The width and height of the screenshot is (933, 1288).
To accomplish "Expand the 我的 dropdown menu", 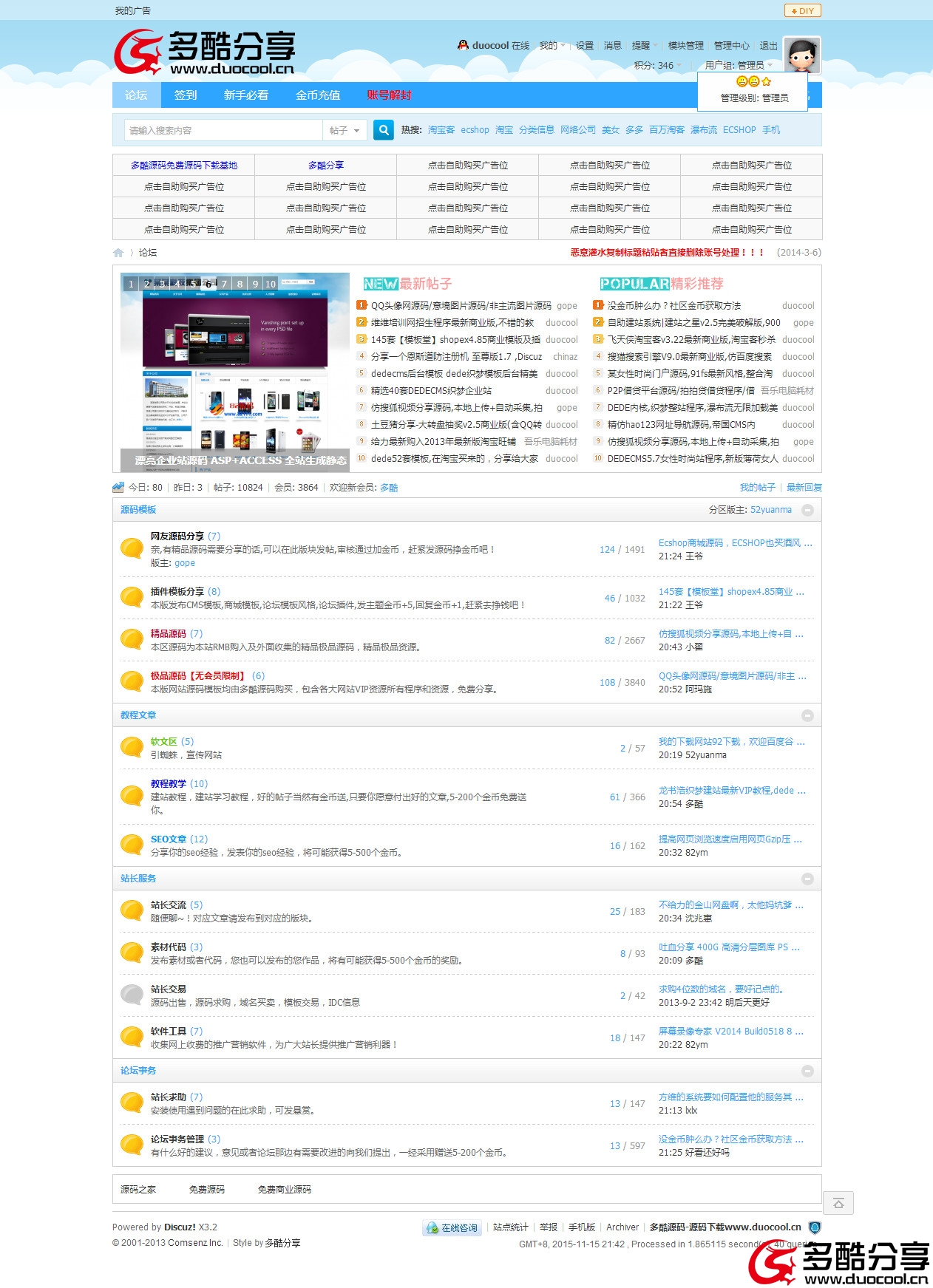I will pyautogui.click(x=552, y=46).
